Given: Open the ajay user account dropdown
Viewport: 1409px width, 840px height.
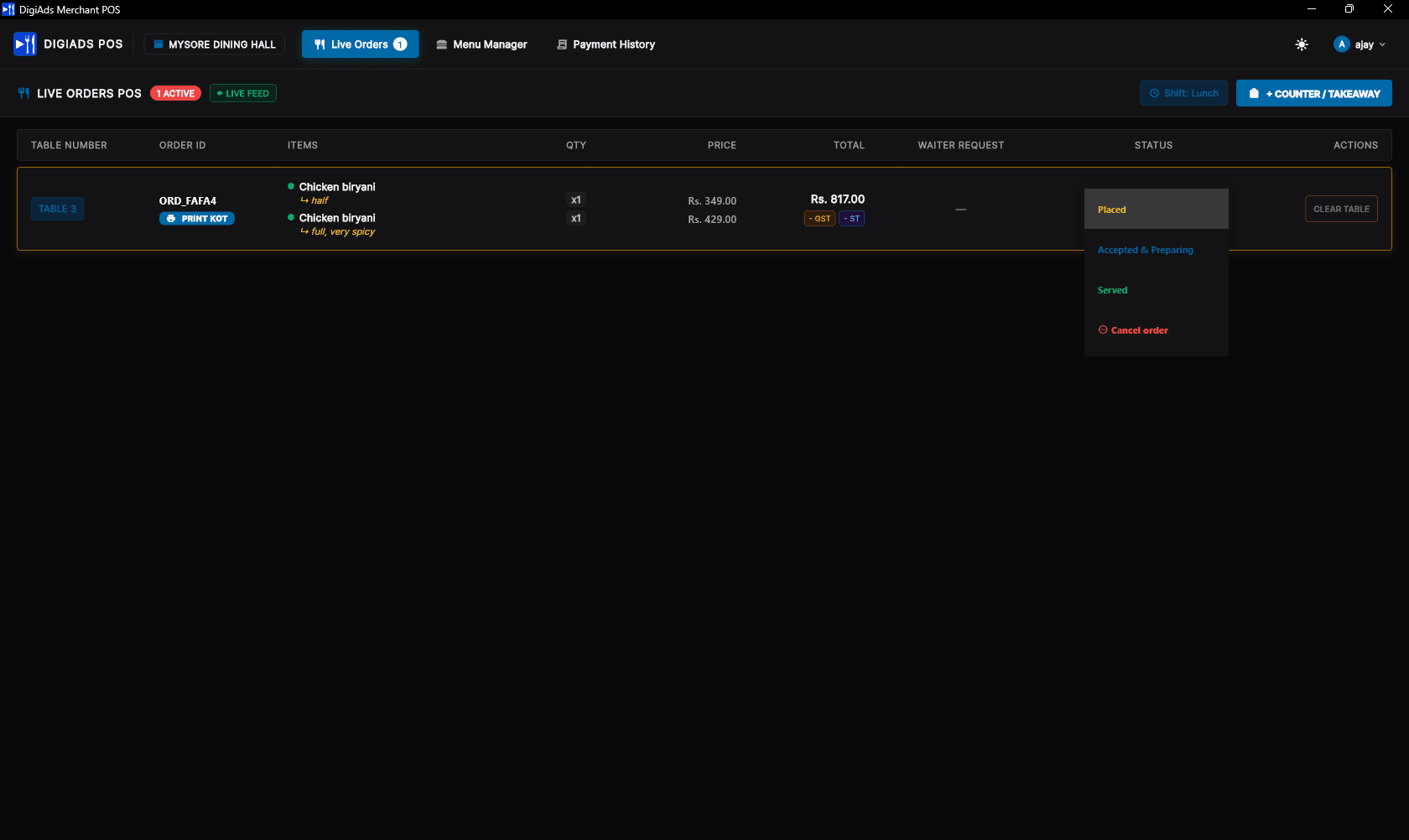Looking at the screenshot, I should pos(1360,44).
